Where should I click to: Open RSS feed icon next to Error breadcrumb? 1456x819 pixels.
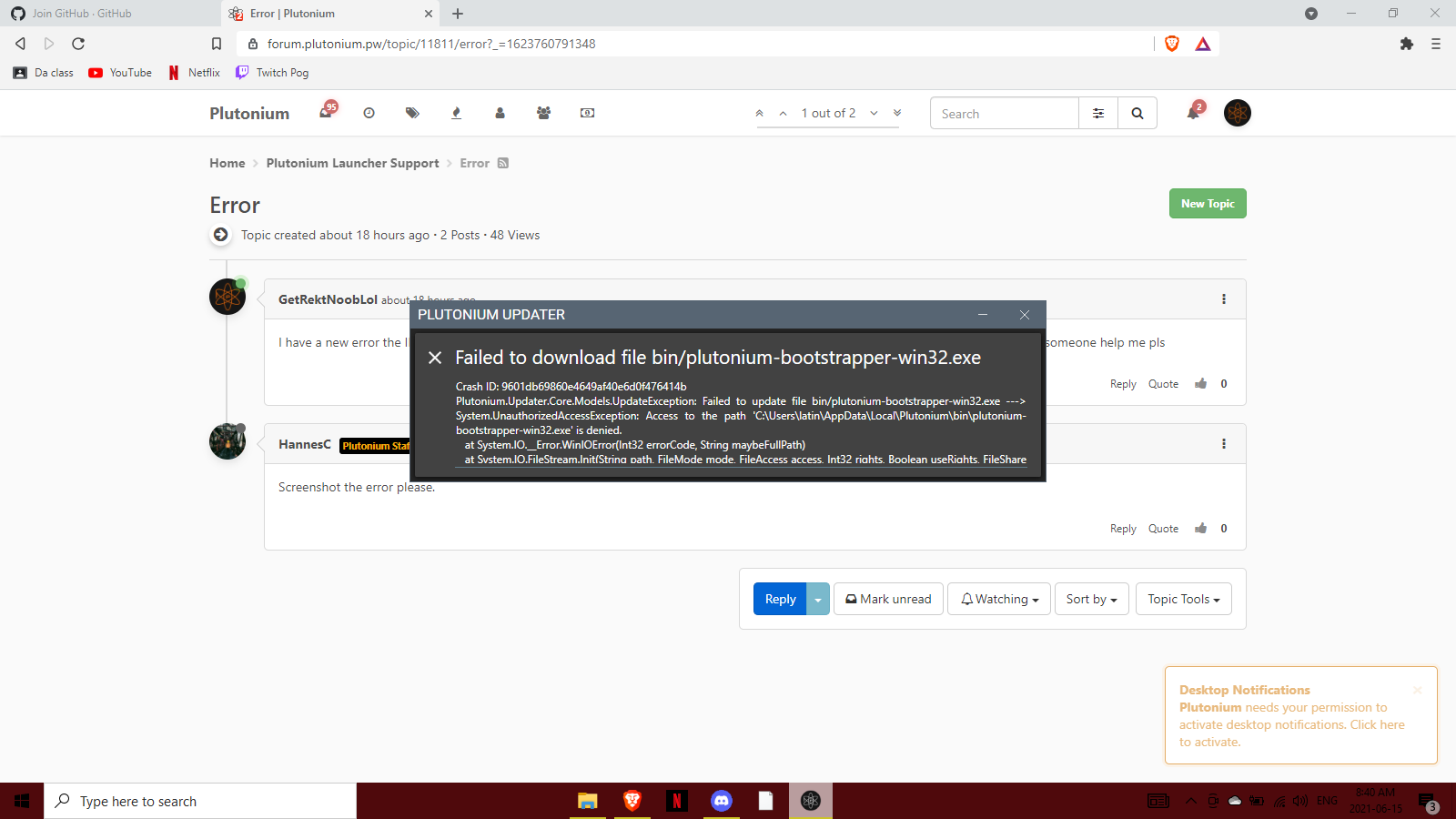point(503,163)
